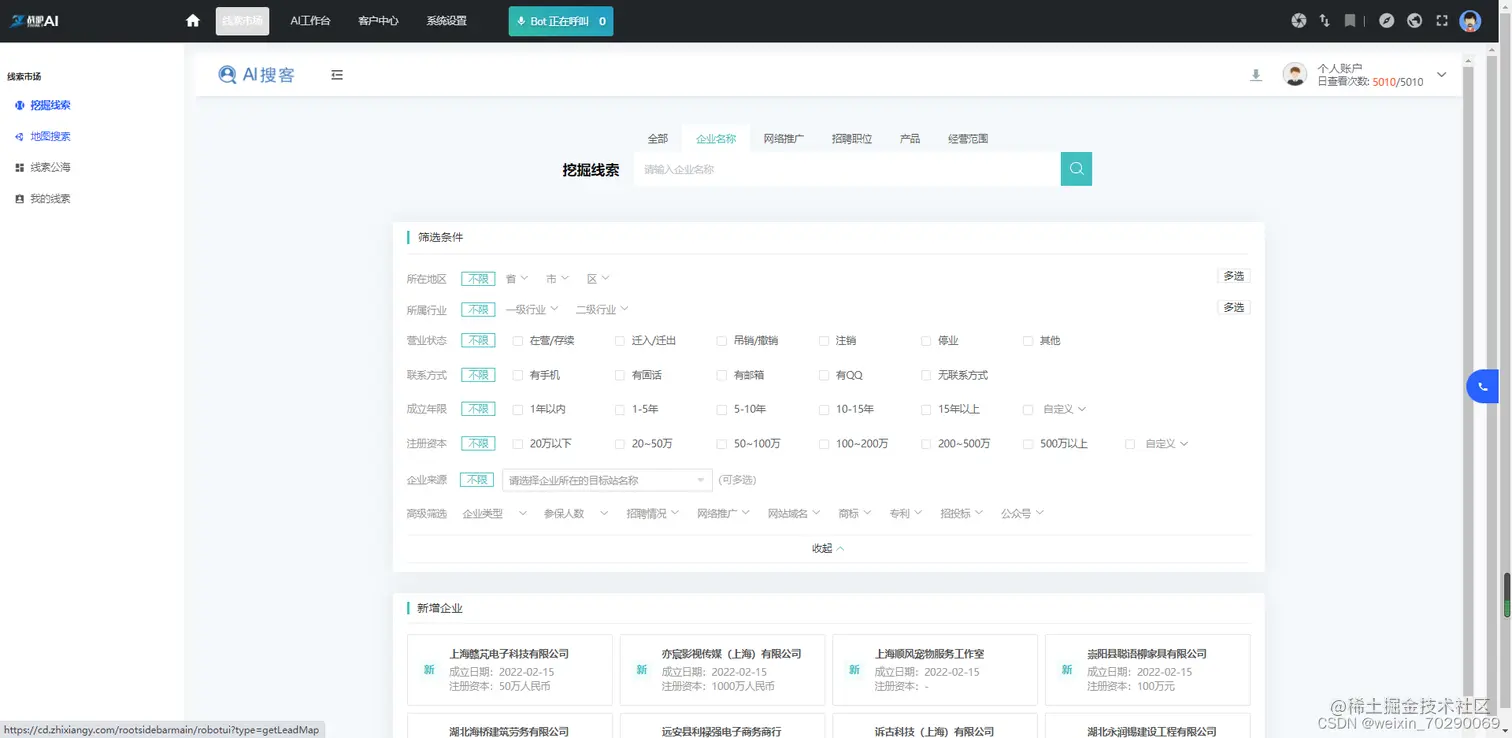Enable the 无联系方式 checkbox
Image resolution: width=1512 pixels, height=738 pixels.
point(926,375)
